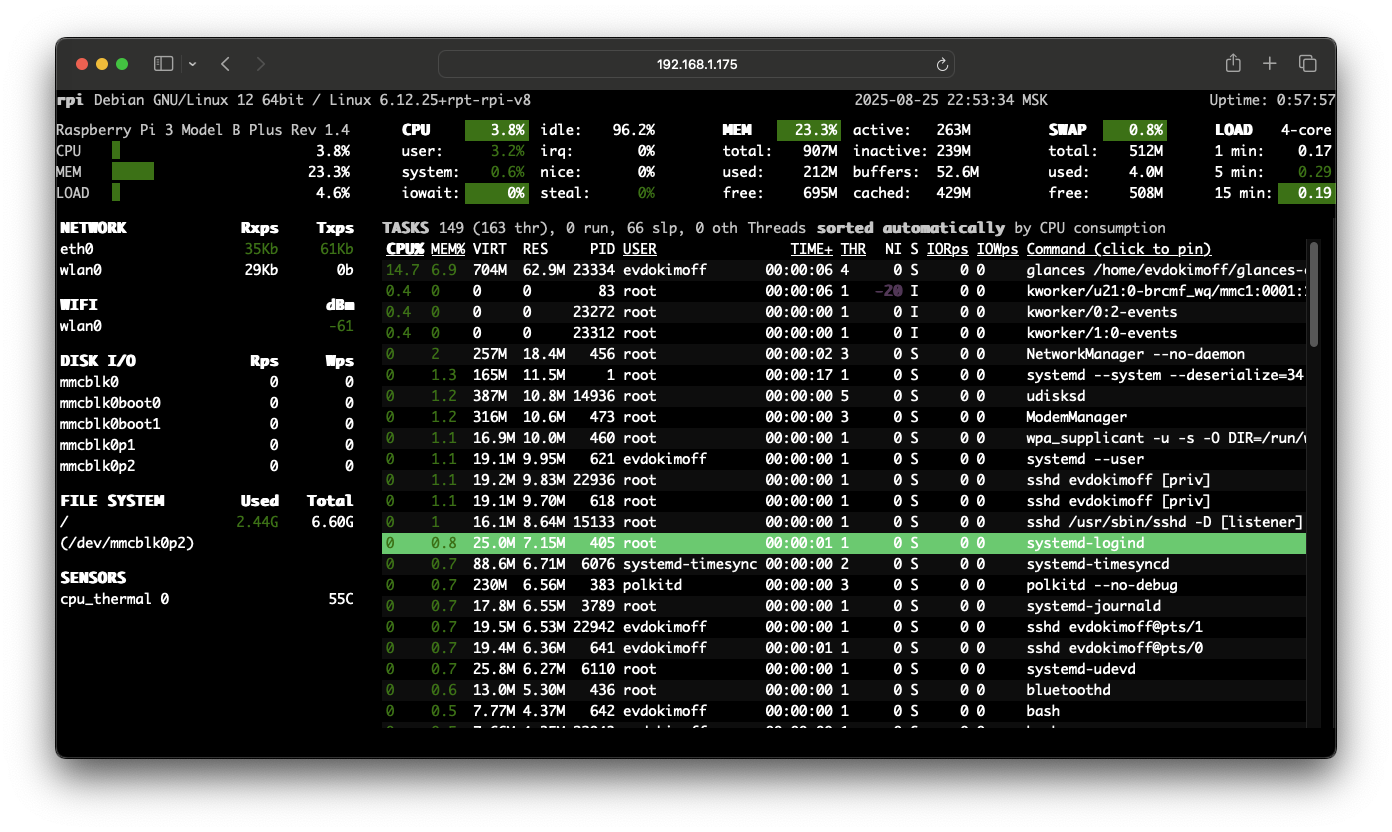
Task: Open the sidebar options dropdown chevron
Action: pos(192,64)
